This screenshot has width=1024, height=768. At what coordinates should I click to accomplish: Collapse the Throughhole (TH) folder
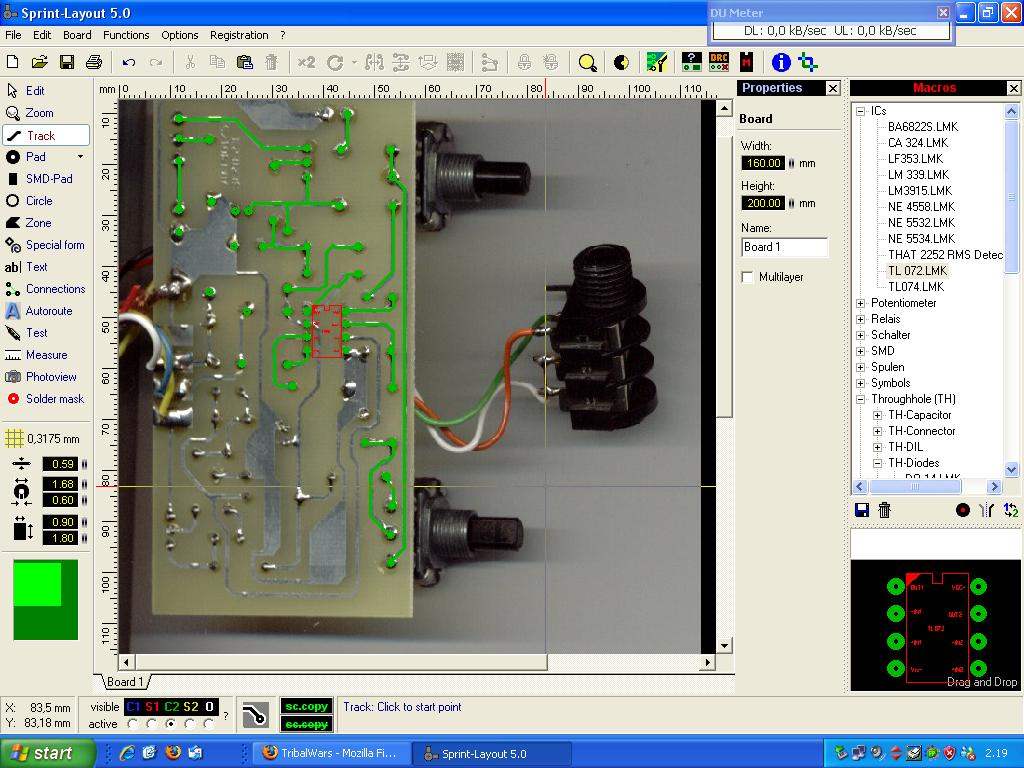[860, 399]
